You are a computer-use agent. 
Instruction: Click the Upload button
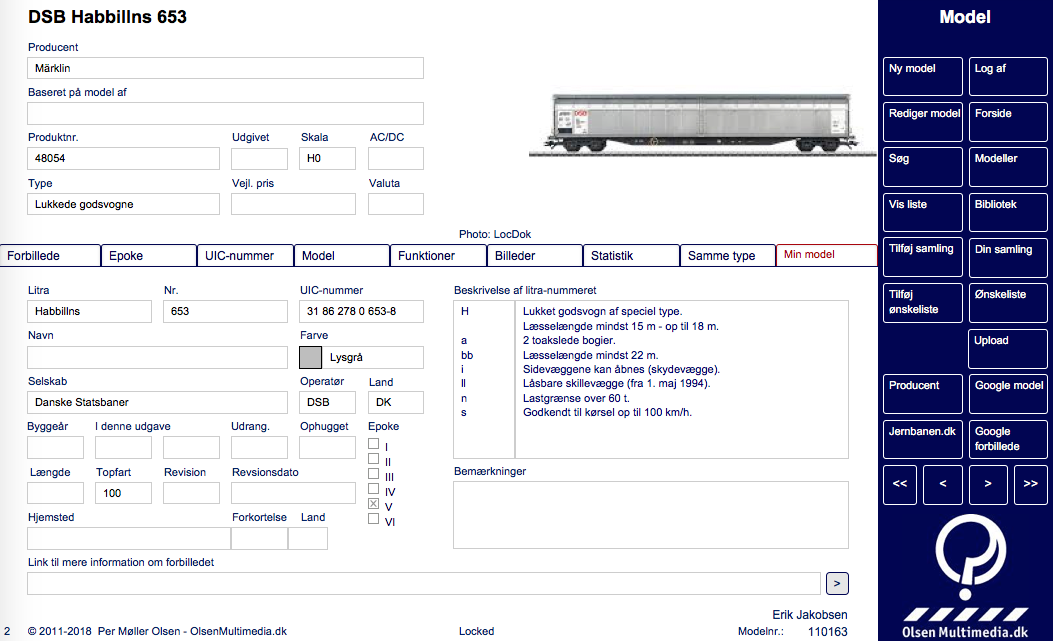tap(1008, 349)
